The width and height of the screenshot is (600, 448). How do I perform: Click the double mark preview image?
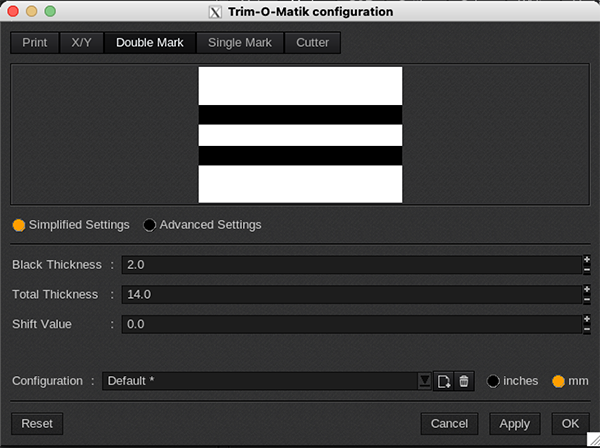(x=300, y=135)
